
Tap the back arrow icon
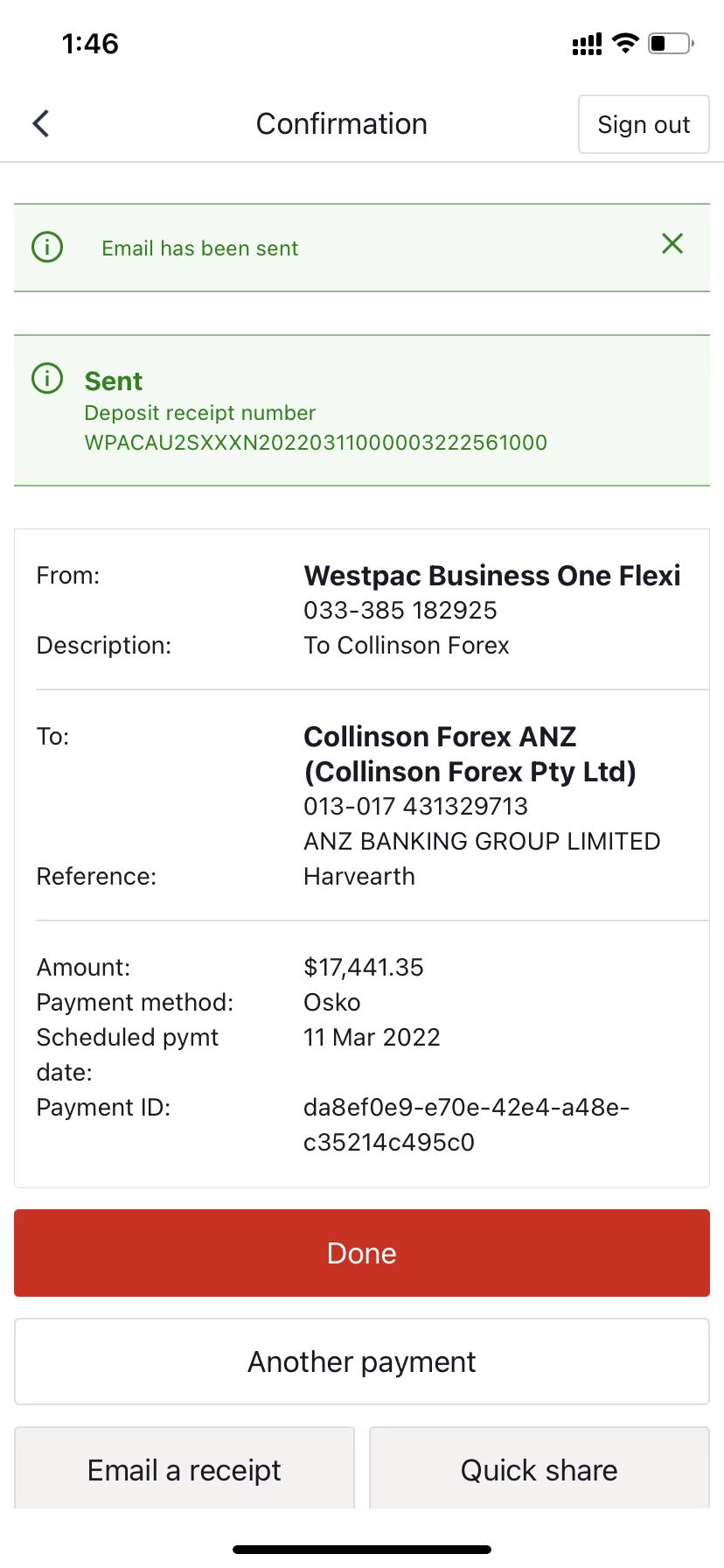click(x=41, y=123)
